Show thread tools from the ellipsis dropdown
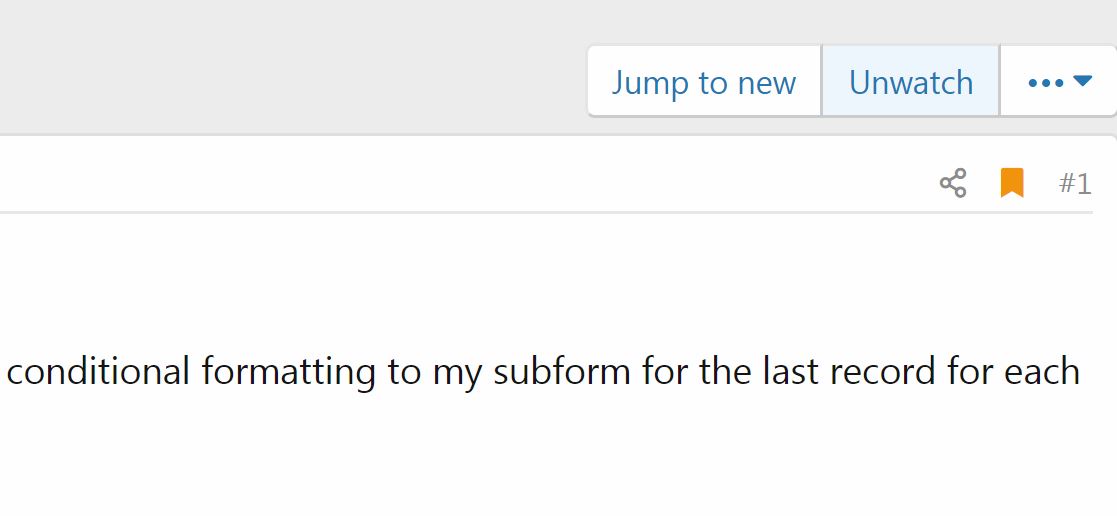The image size is (1117, 516). click(x=1059, y=81)
